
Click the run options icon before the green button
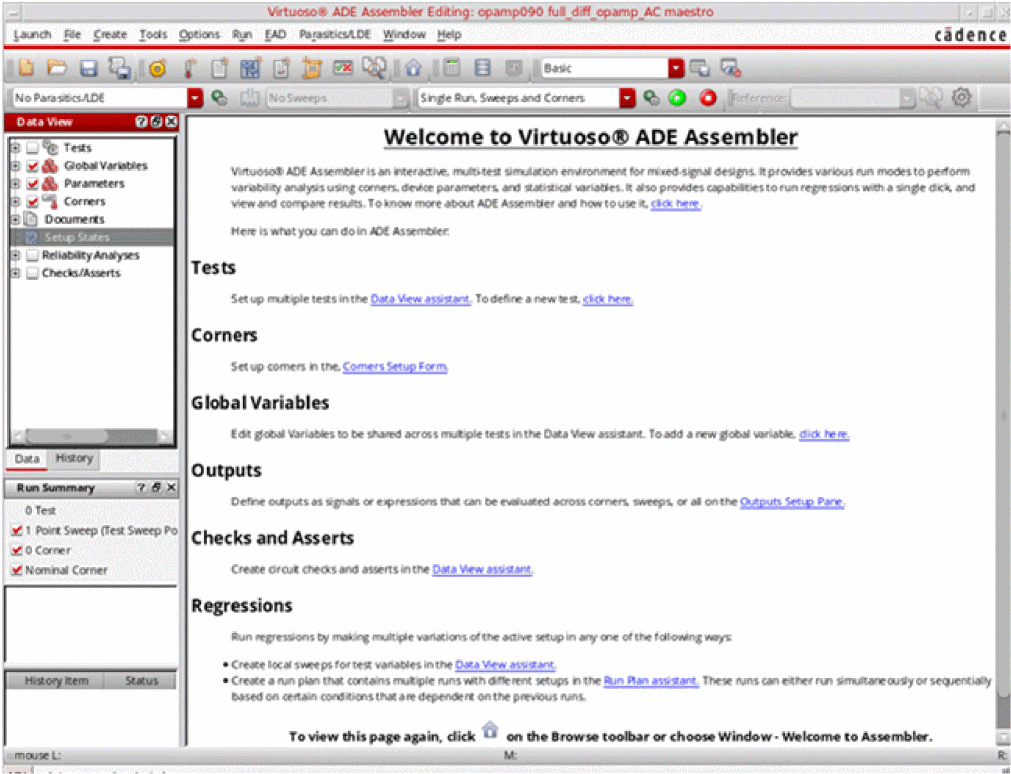[x=651, y=98]
